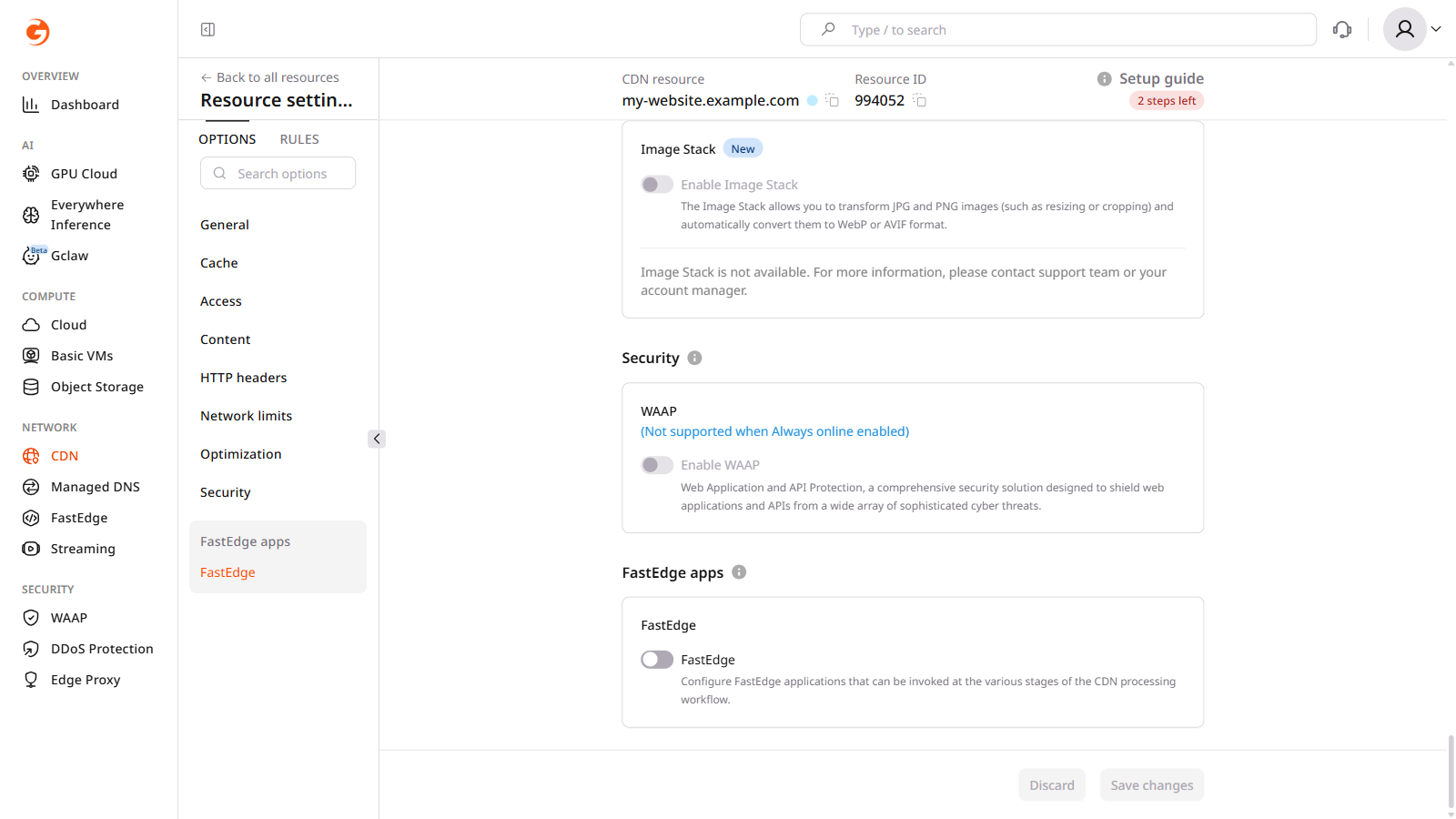Select Content in options list
Image resolution: width=1456 pixels, height=819 pixels.
[226, 339]
